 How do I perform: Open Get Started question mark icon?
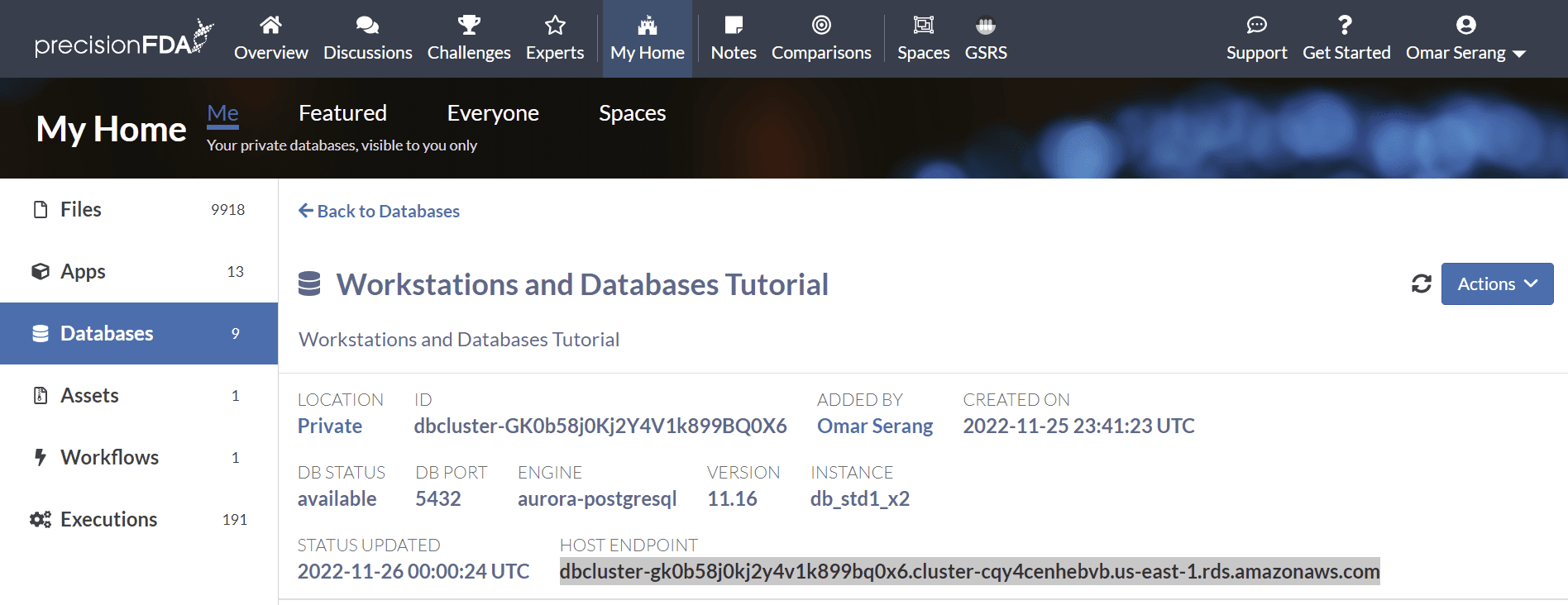1346,26
